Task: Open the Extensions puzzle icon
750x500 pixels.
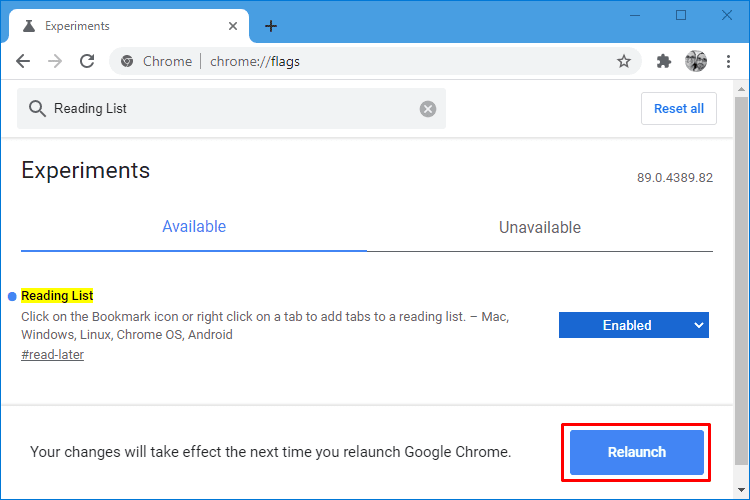Action: (663, 61)
